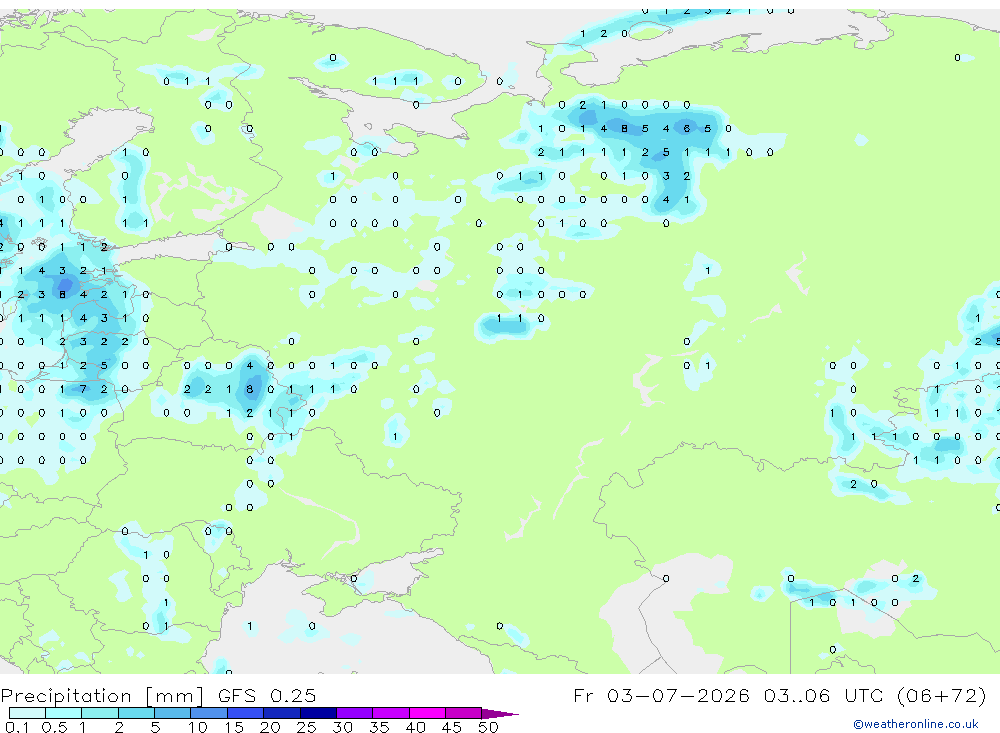1000x733 pixels.
Task: Click the '0.5' legend scale label
Action: coord(54,727)
